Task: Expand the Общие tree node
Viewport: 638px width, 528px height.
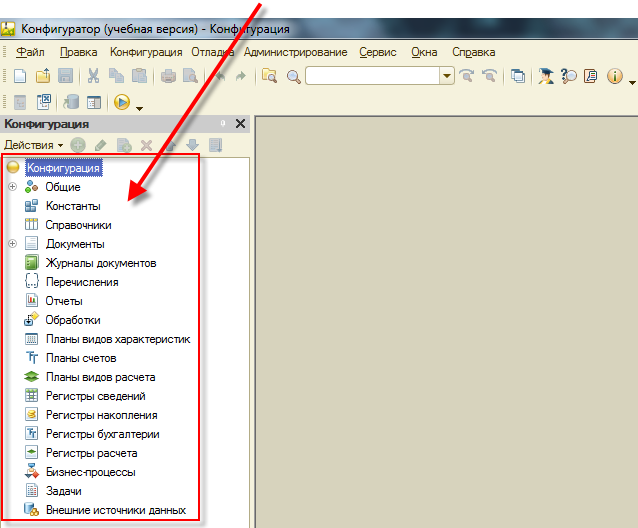Action: tap(12, 187)
